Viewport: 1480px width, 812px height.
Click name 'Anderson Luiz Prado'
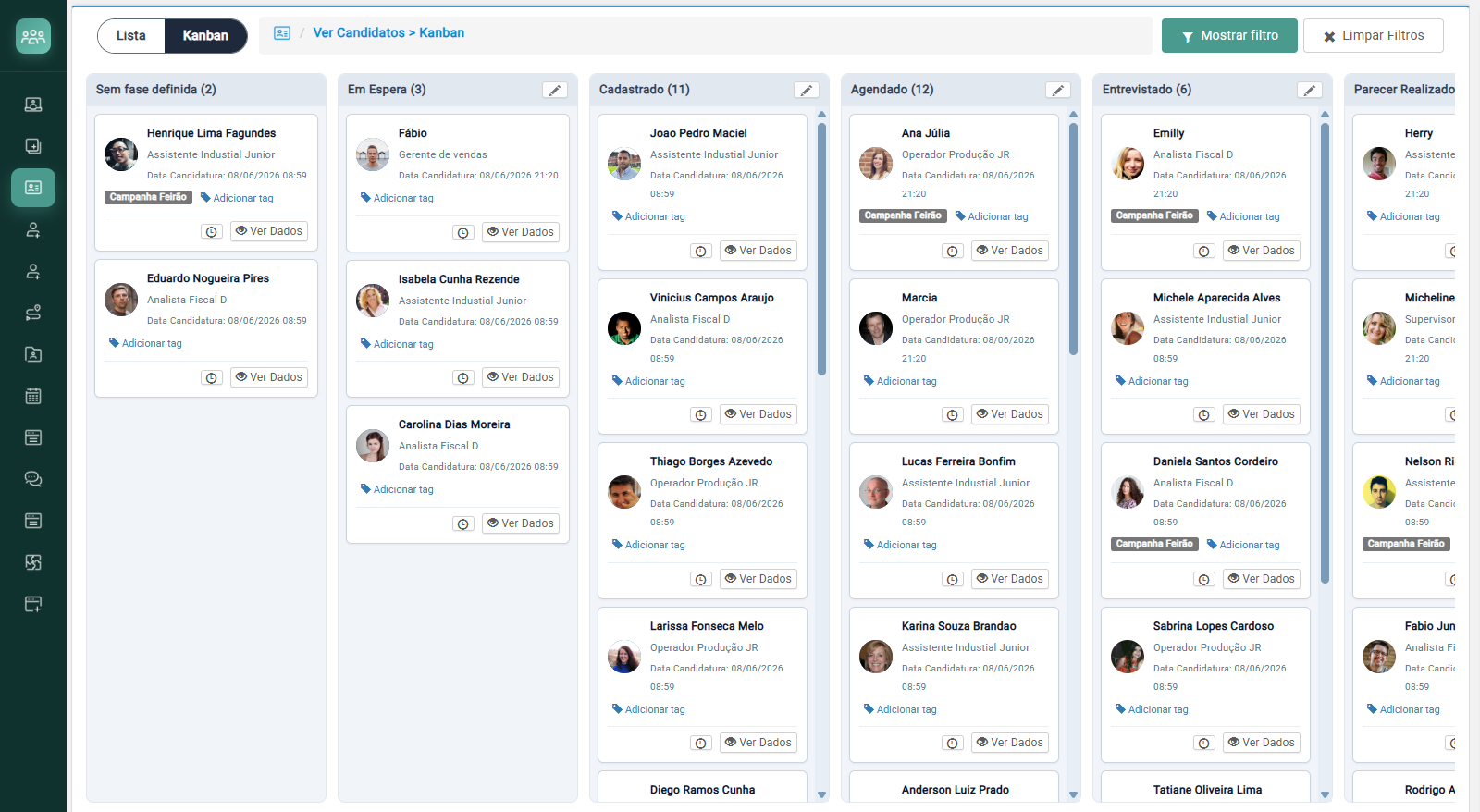point(956,790)
